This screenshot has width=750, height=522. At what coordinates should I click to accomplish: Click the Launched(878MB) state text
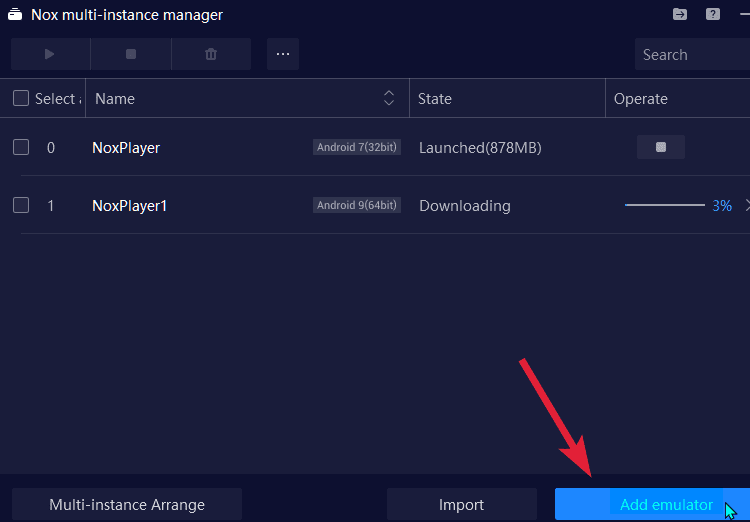click(x=480, y=148)
